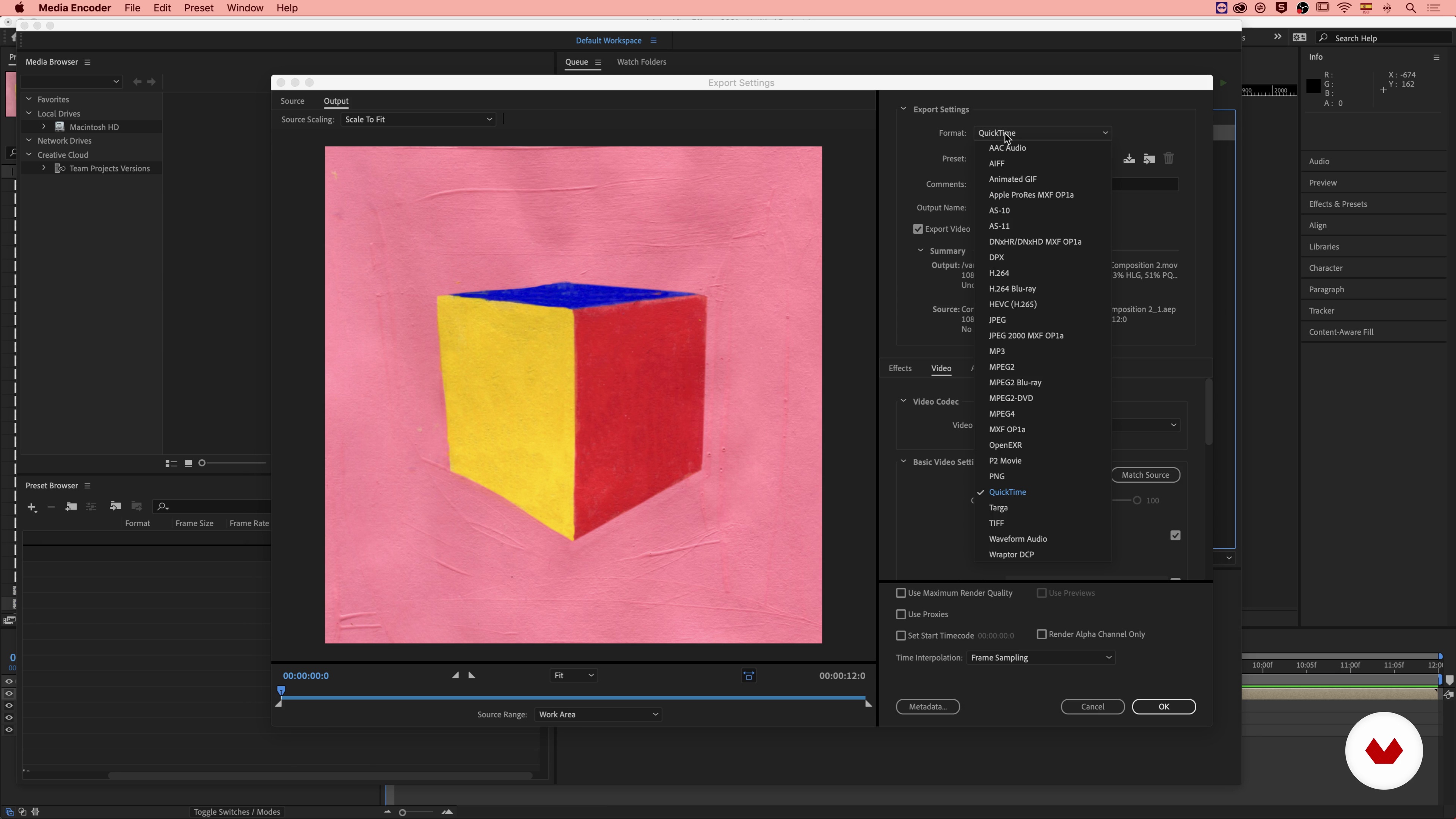Click the 00:00:00:0 current timecode field
This screenshot has width=1456, height=819.
pyautogui.click(x=306, y=676)
